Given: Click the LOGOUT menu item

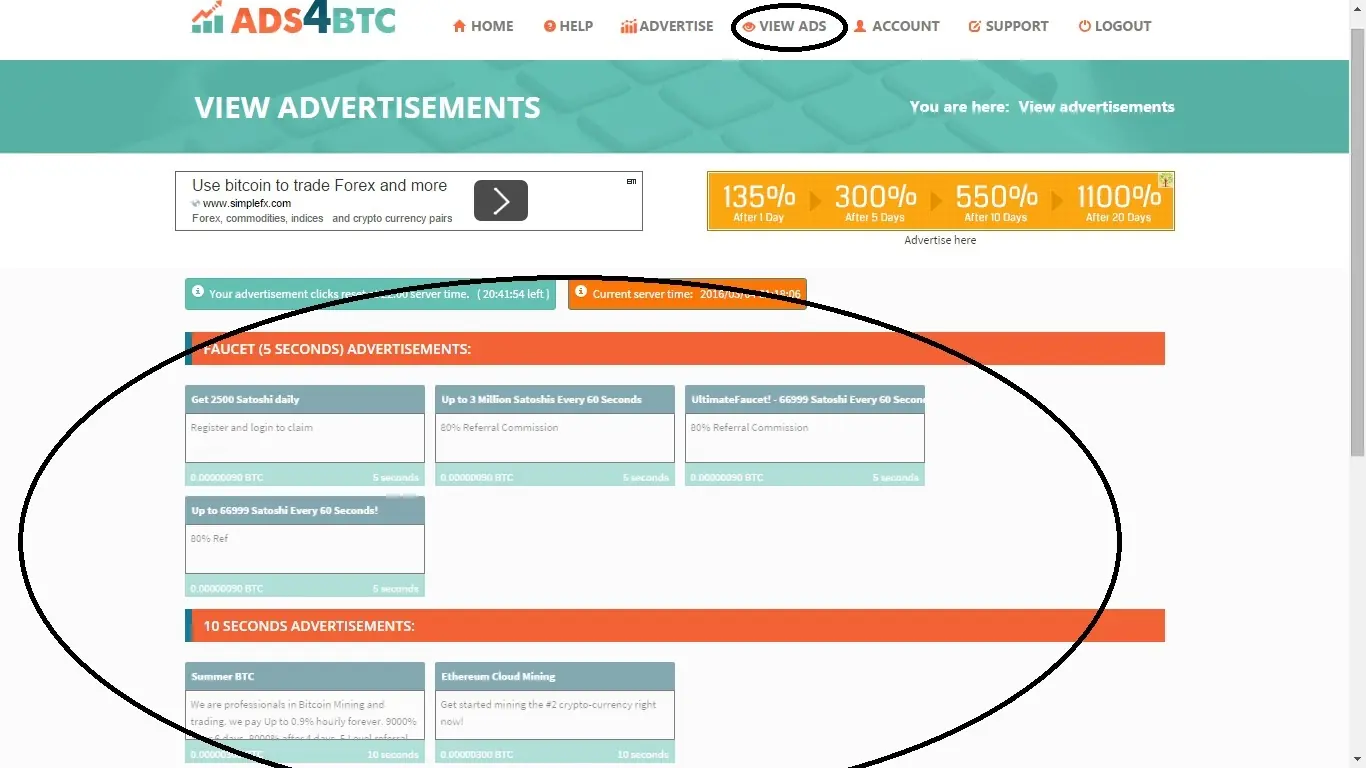Looking at the screenshot, I should [1114, 26].
